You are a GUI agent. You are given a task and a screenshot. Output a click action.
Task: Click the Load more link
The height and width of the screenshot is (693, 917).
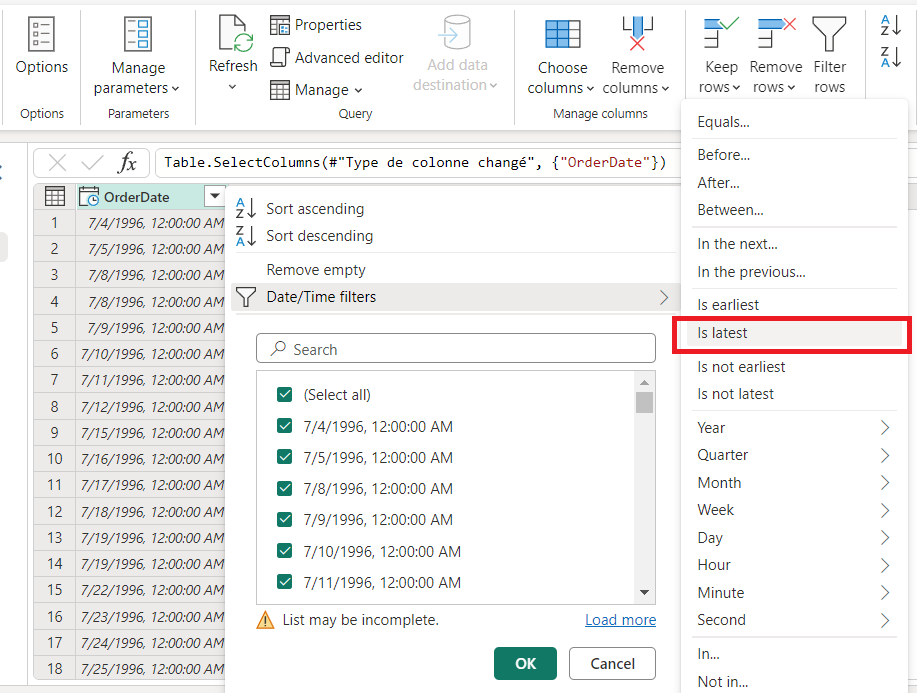[620, 620]
